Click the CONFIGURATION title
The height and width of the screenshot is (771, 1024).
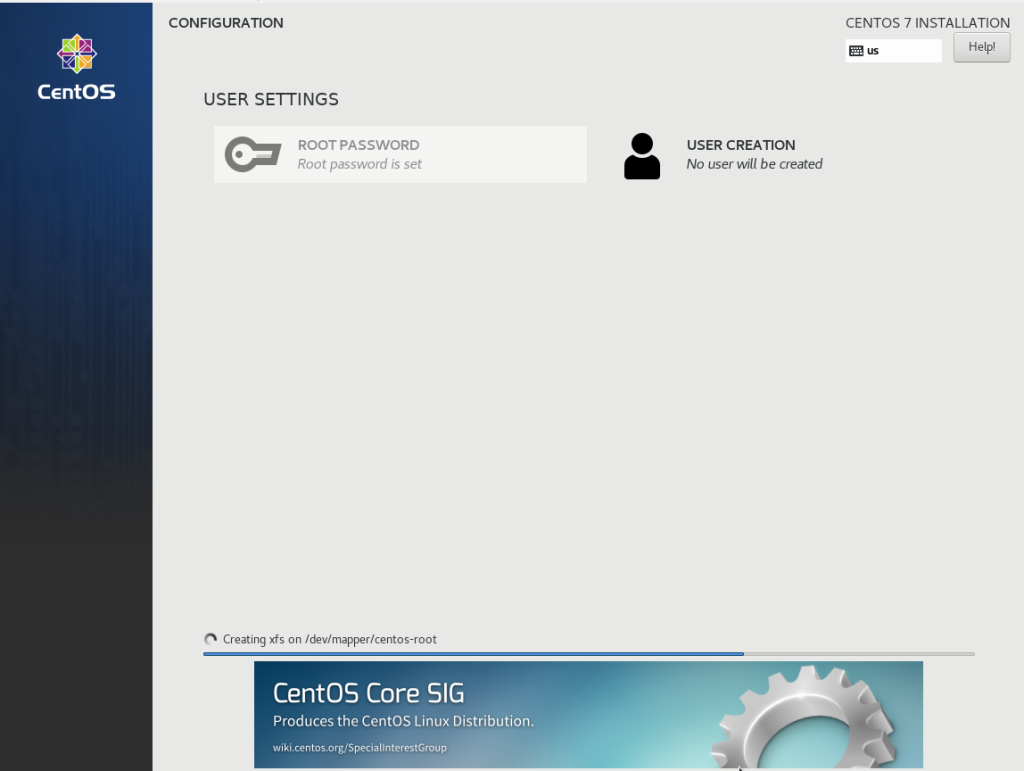(x=226, y=23)
